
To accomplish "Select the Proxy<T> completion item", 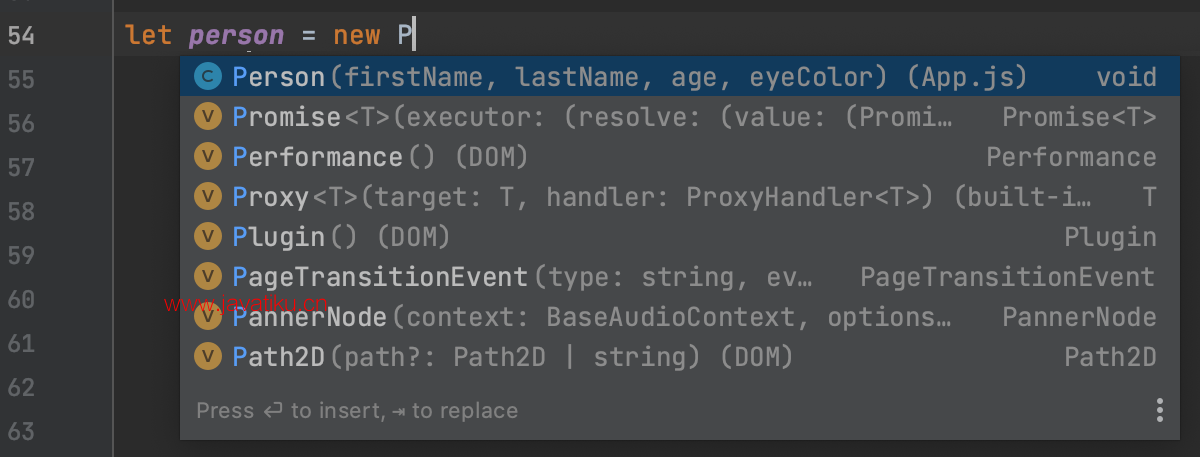I will (675, 197).
